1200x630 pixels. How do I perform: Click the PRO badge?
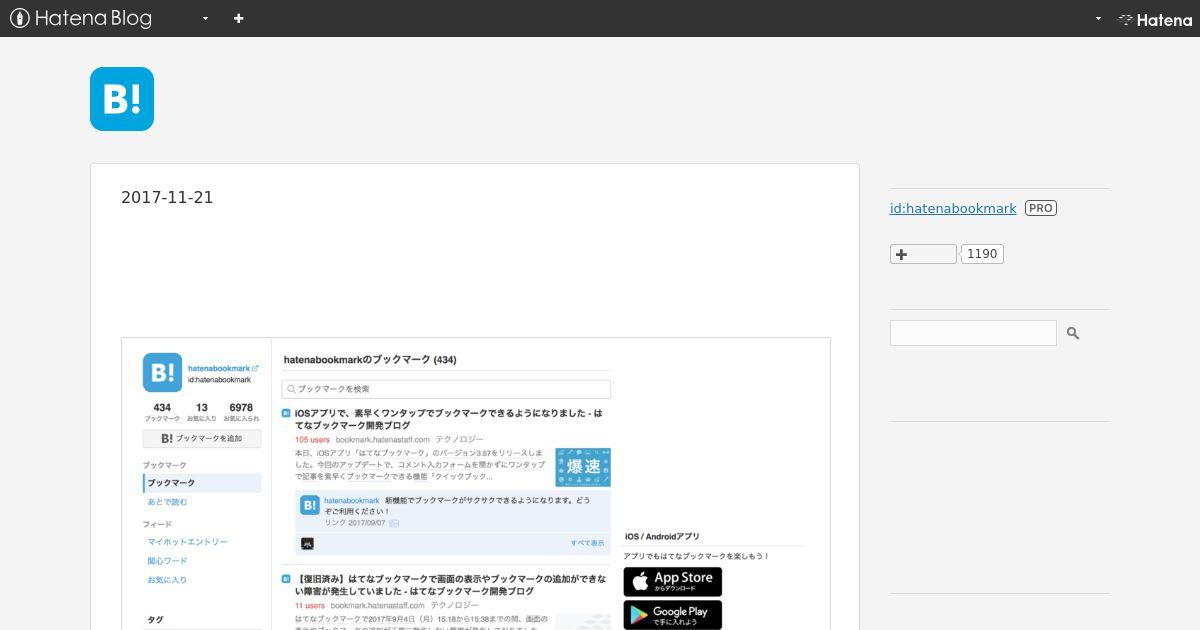[x=1041, y=208]
